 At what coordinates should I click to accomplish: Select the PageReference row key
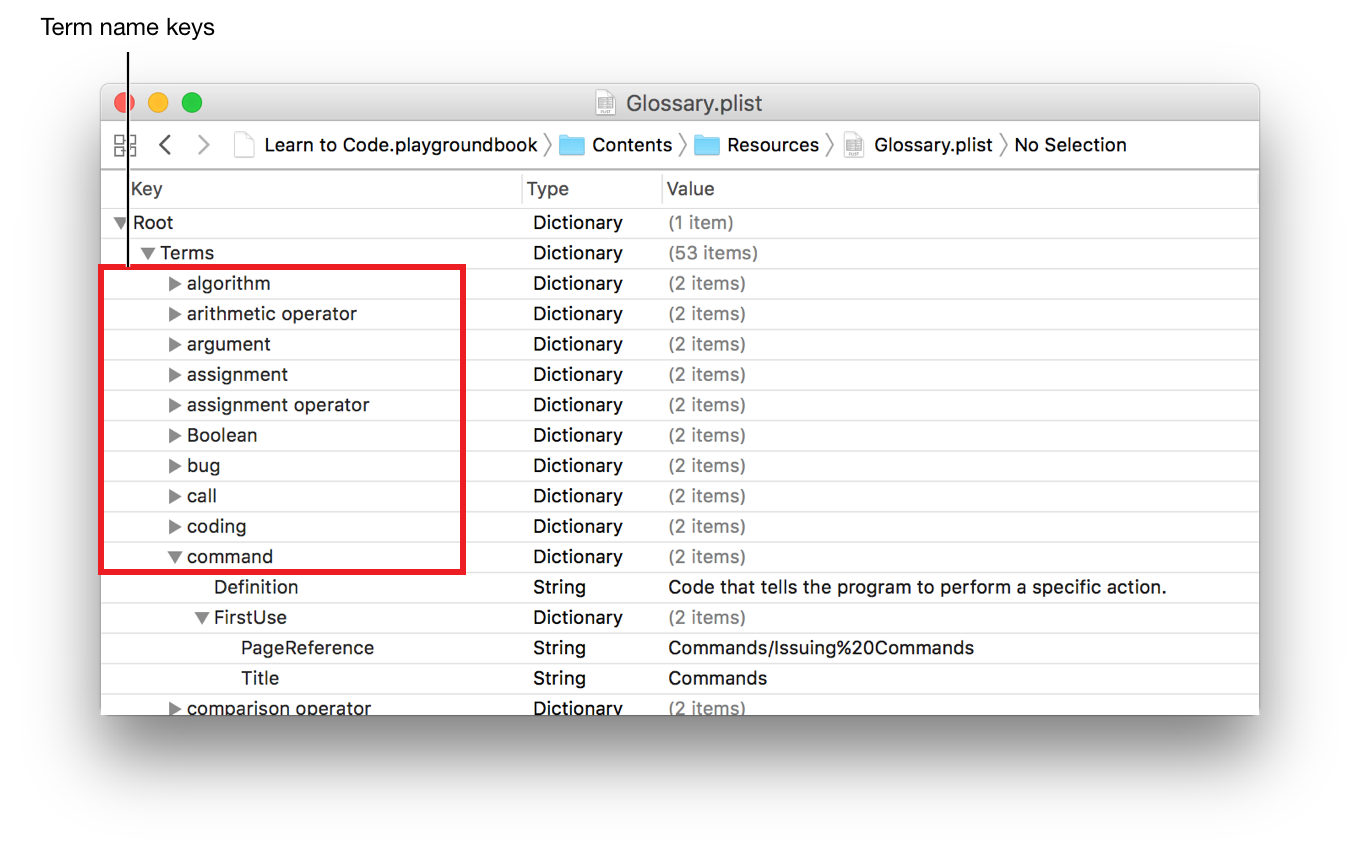coord(307,648)
